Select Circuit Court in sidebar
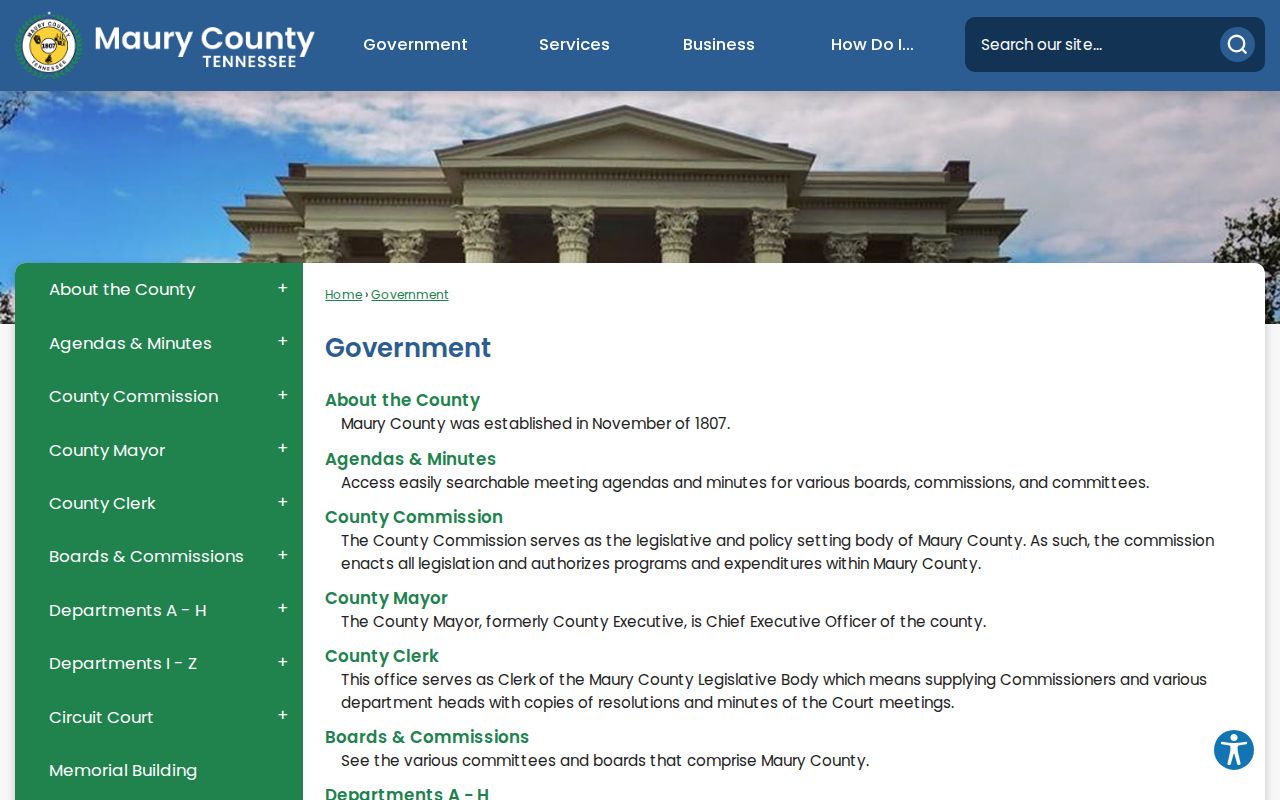 101,717
